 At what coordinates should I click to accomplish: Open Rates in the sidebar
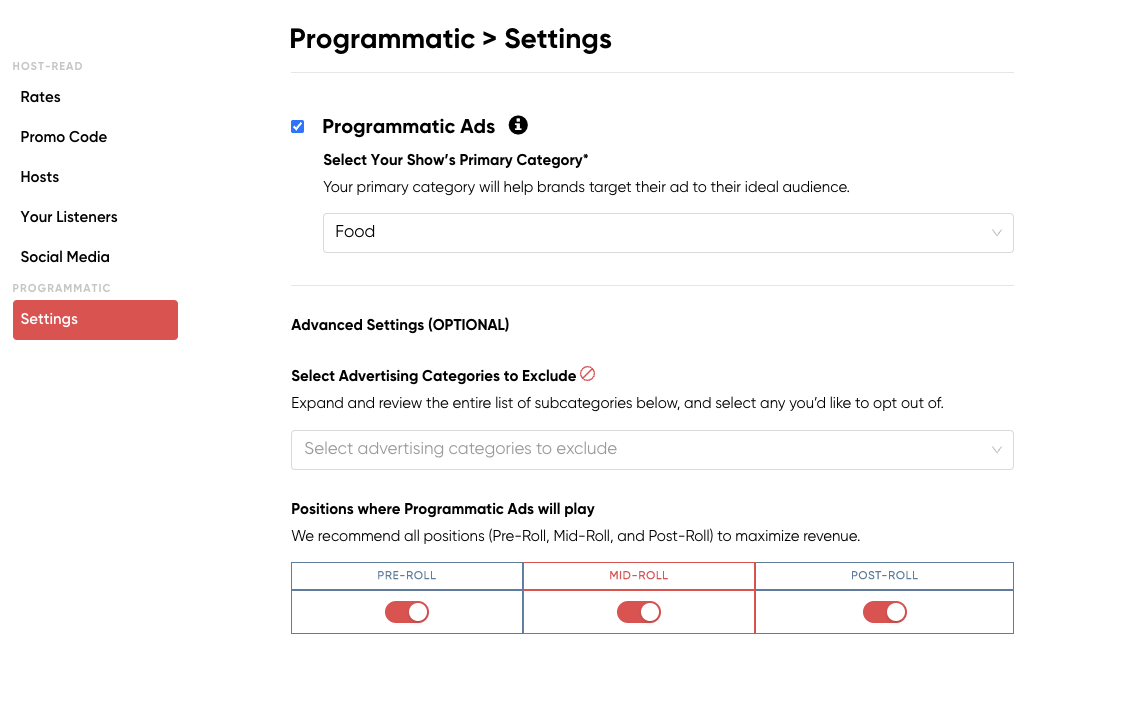[41, 97]
